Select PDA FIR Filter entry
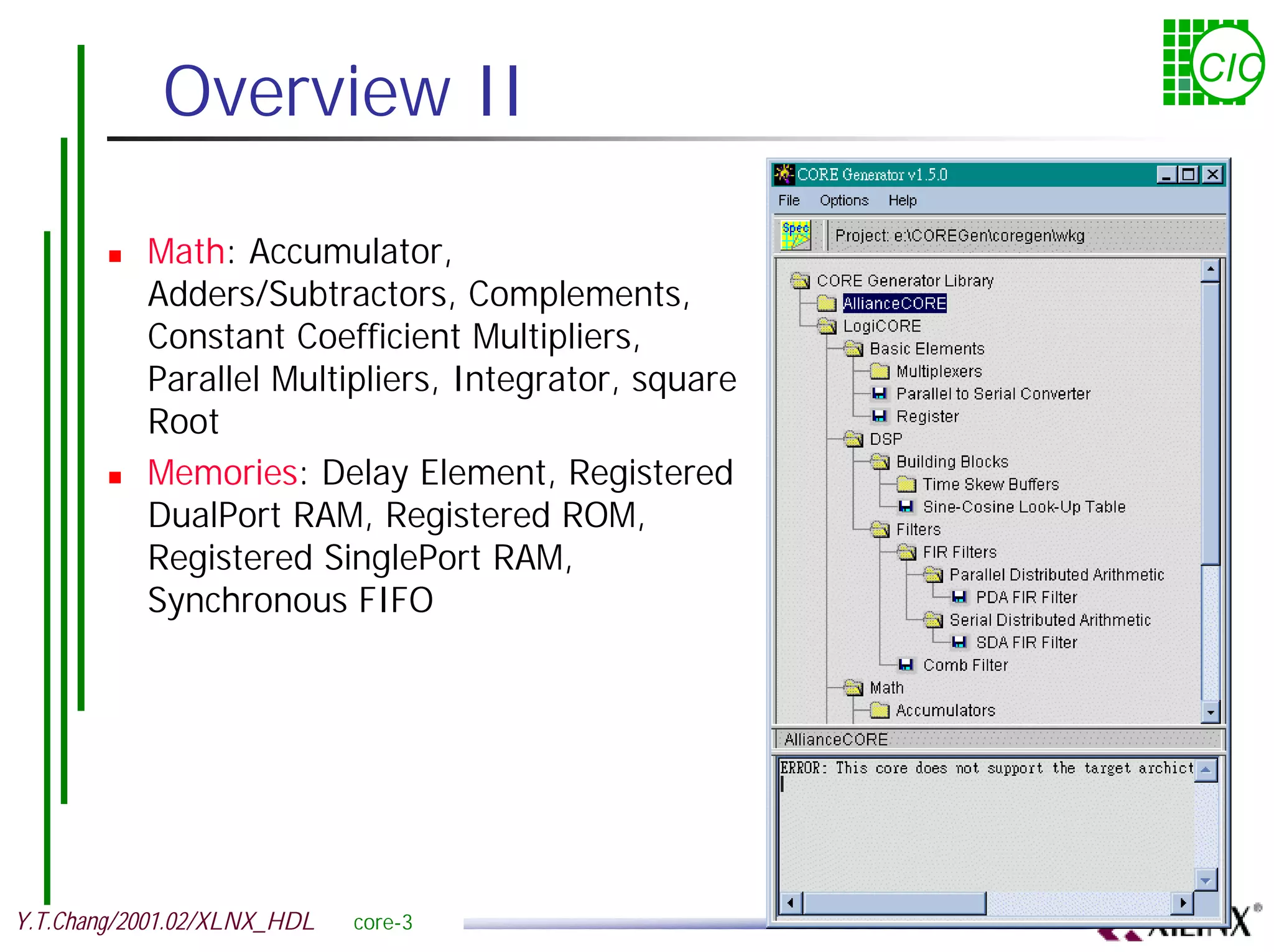1274x952 pixels. click(1026, 597)
